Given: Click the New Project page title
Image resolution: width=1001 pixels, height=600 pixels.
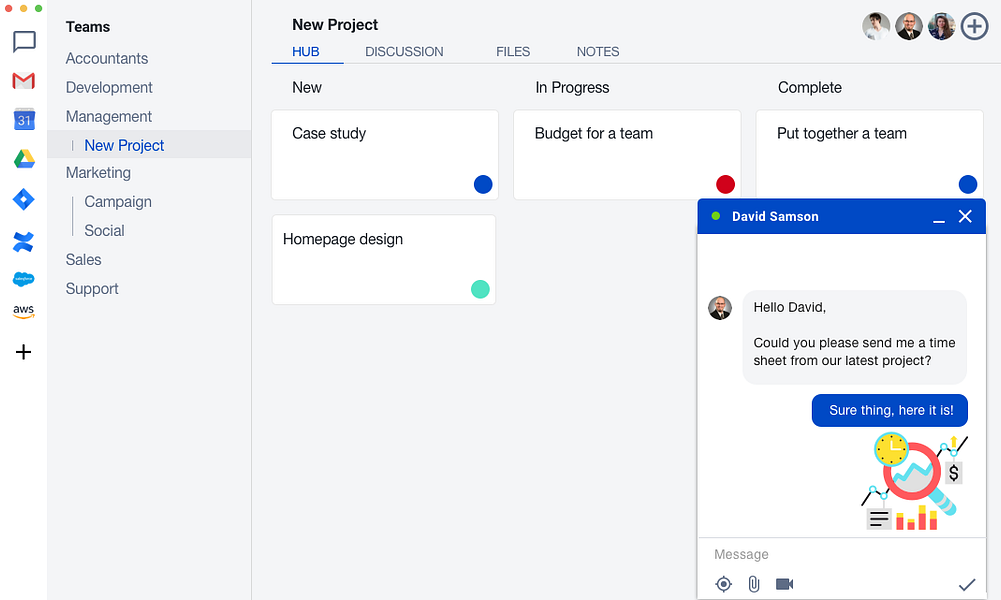Looking at the screenshot, I should [335, 25].
